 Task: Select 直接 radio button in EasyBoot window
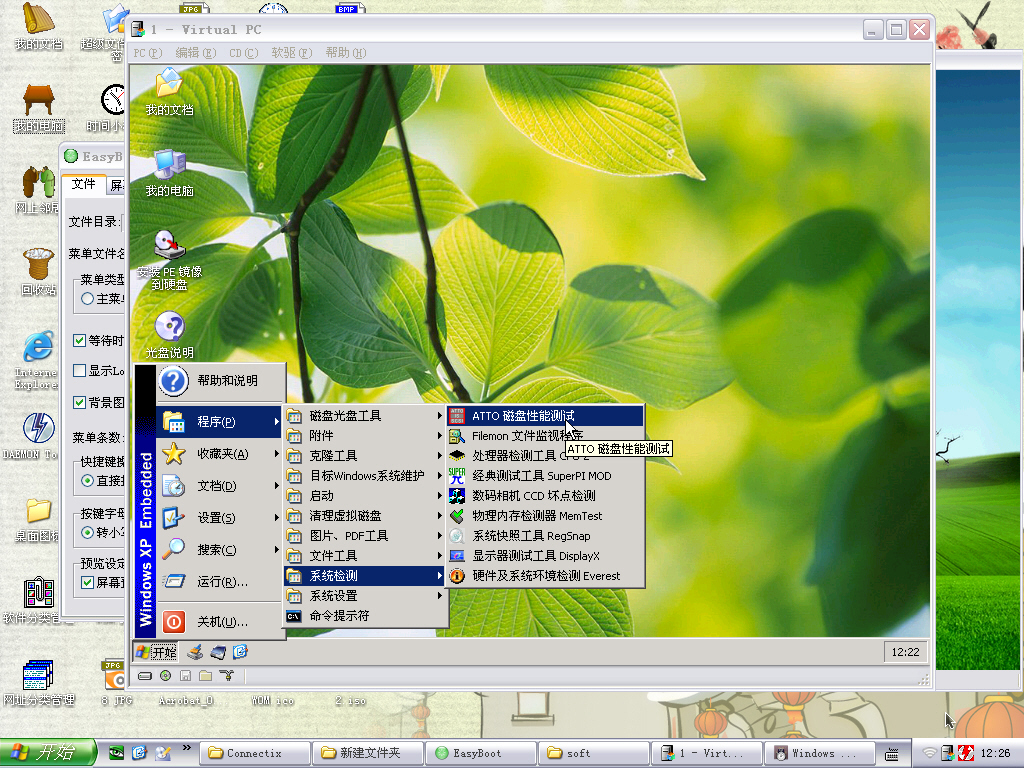(88, 481)
